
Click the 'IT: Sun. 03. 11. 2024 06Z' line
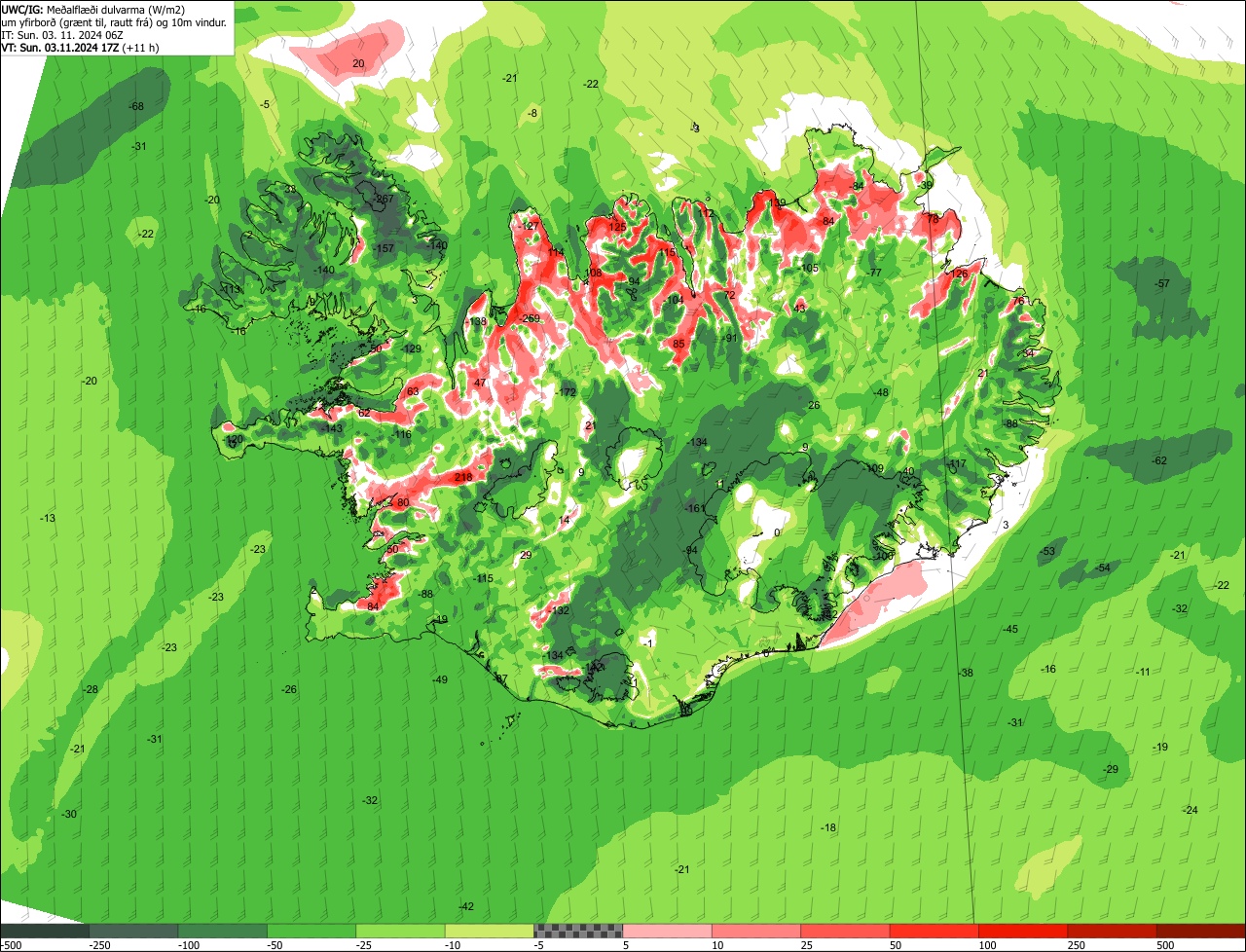coord(62,35)
